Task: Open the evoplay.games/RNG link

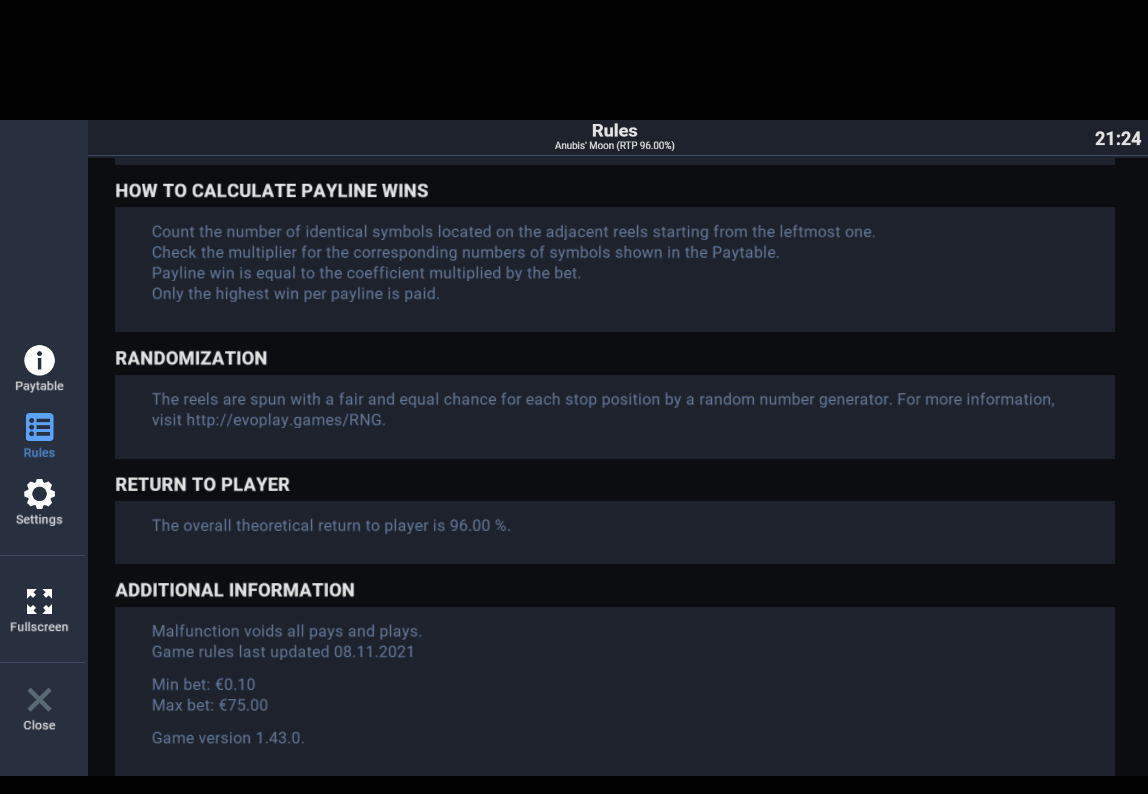Action: coord(285,420)
